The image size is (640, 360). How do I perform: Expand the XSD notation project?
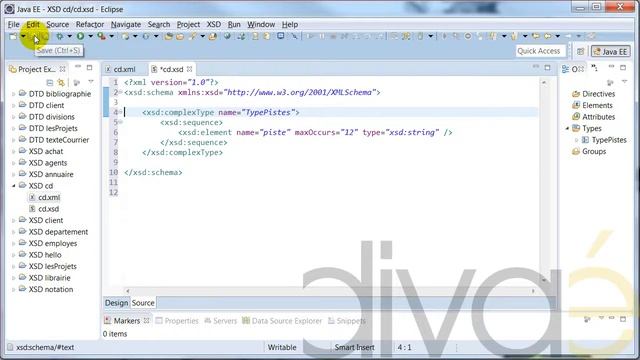click(x=13, y=289)
